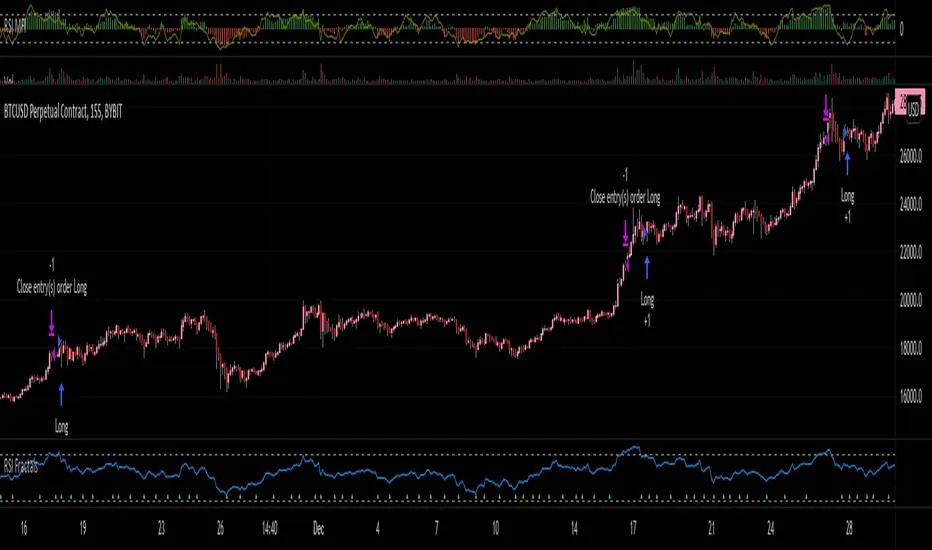Screen dimensions: 932x550
Task: Click the 0 value on RSI MFI scale
Action: click(x=903, y=29)
